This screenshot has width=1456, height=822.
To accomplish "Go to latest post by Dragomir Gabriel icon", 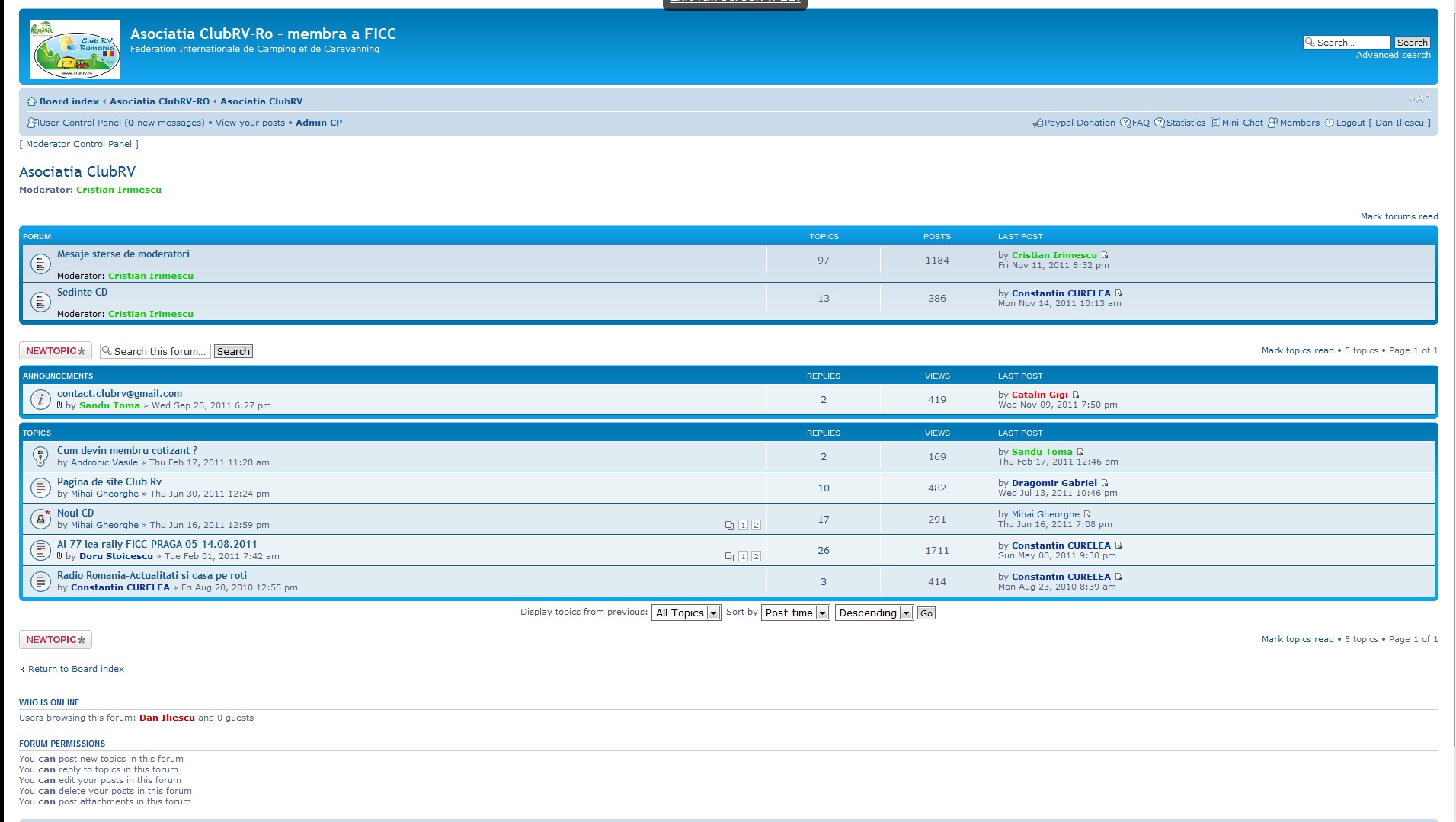I will click(x=1105, y=483).
